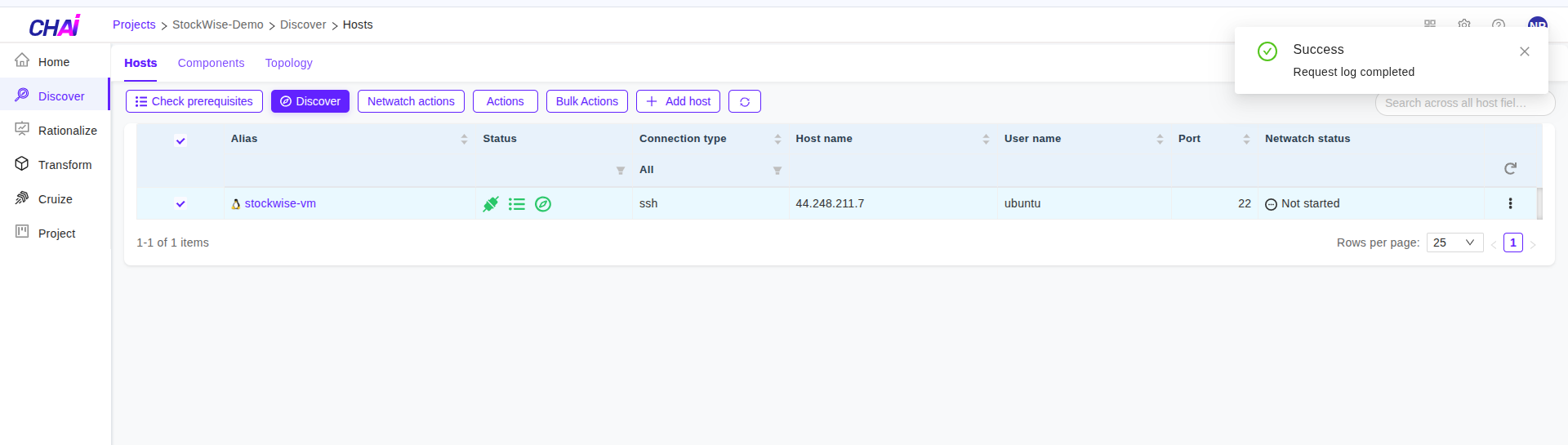The image size is (1568, 445).
Task: Switch to the Components tab
Action: [211, 63]
